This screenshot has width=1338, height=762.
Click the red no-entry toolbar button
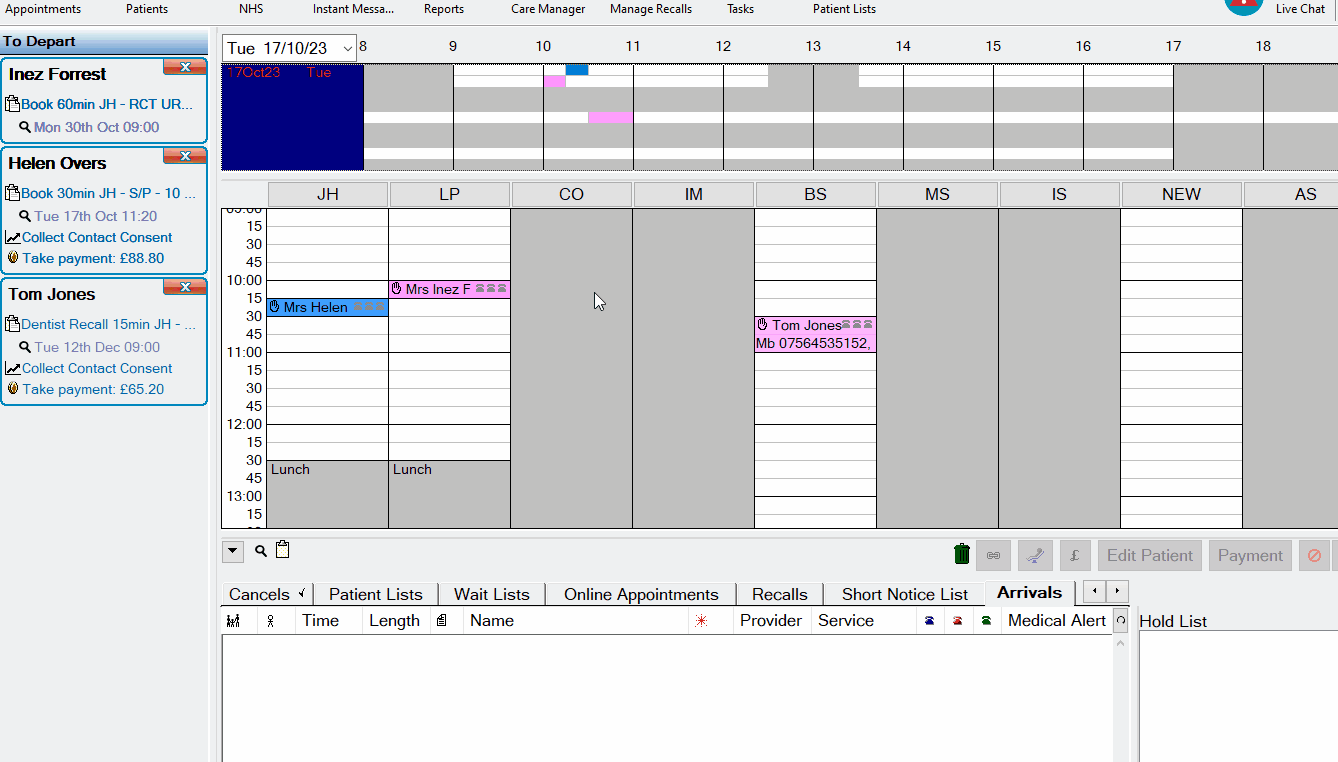pos(1314,556)
